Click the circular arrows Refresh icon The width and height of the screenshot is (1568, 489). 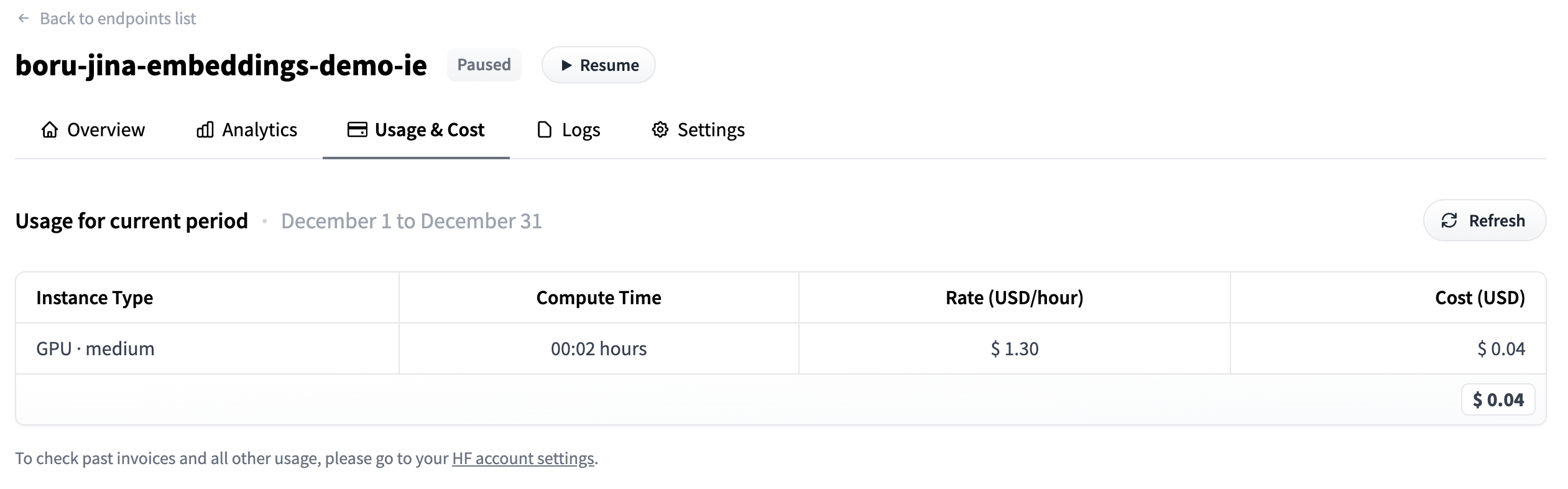[x=1449, y=221]
